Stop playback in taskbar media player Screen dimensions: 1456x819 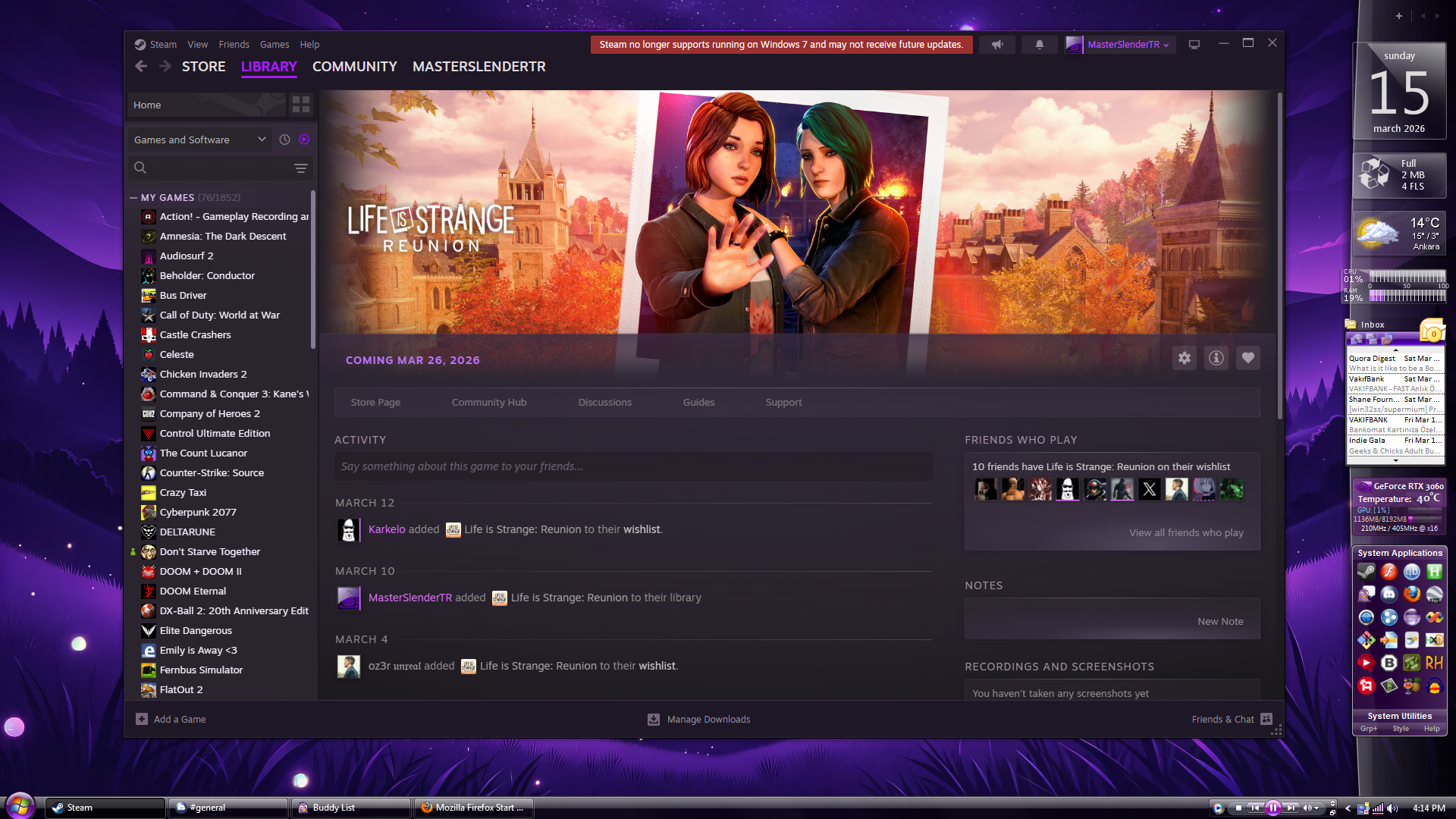pyautogui.click(x=1238, y=808)
